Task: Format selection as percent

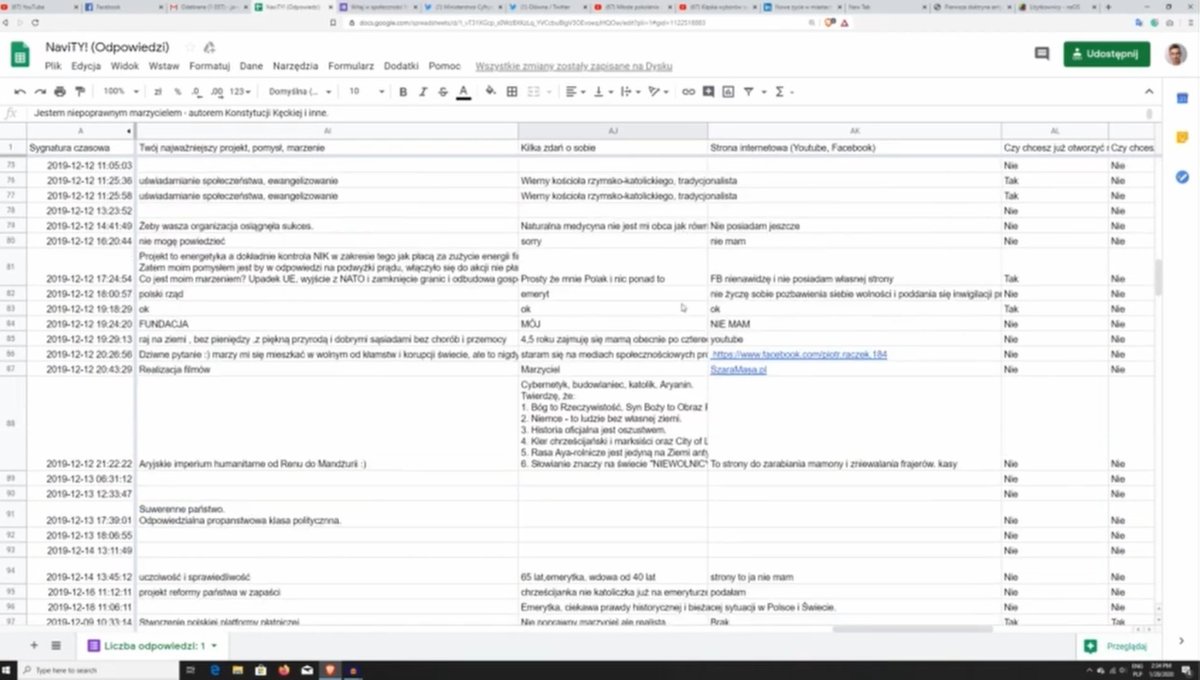Action: pyautogui.click(x=178, y=91)
